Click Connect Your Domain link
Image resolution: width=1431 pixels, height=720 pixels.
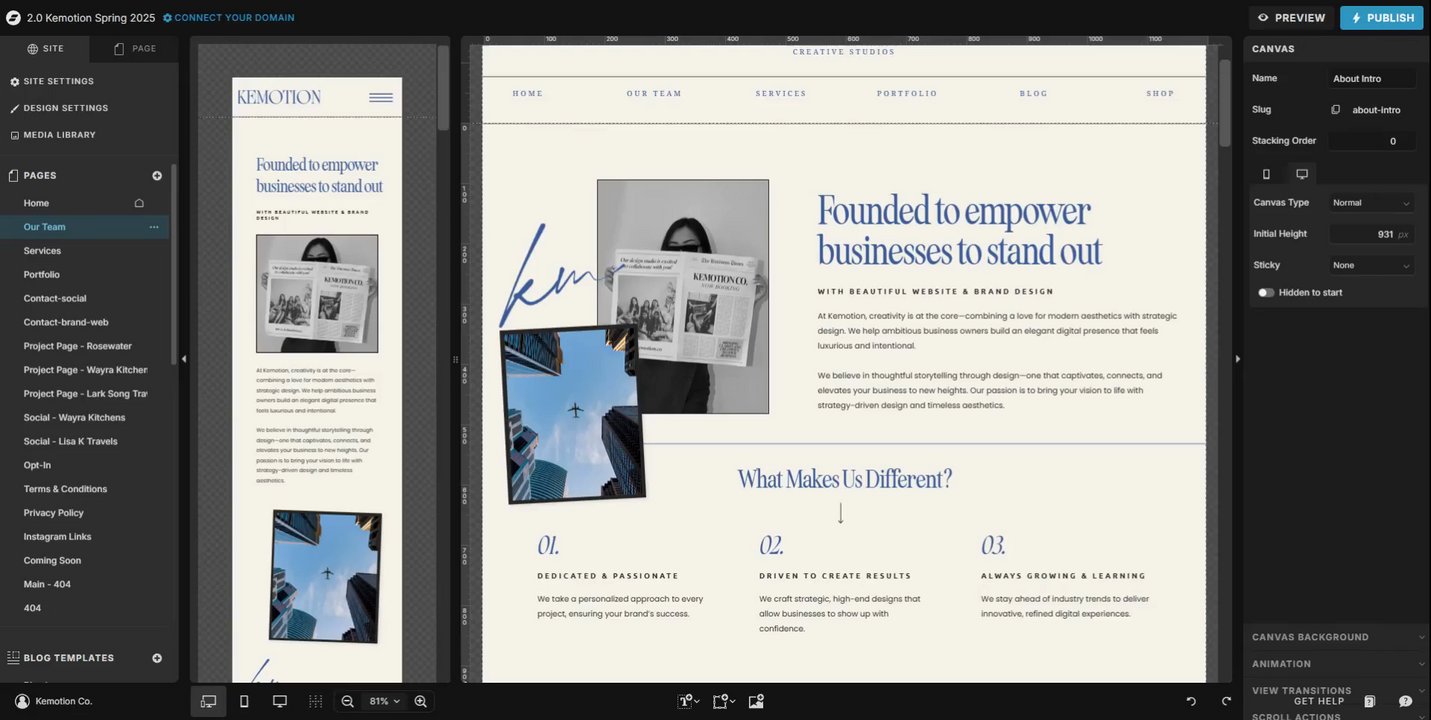click(x=229, y=18)
